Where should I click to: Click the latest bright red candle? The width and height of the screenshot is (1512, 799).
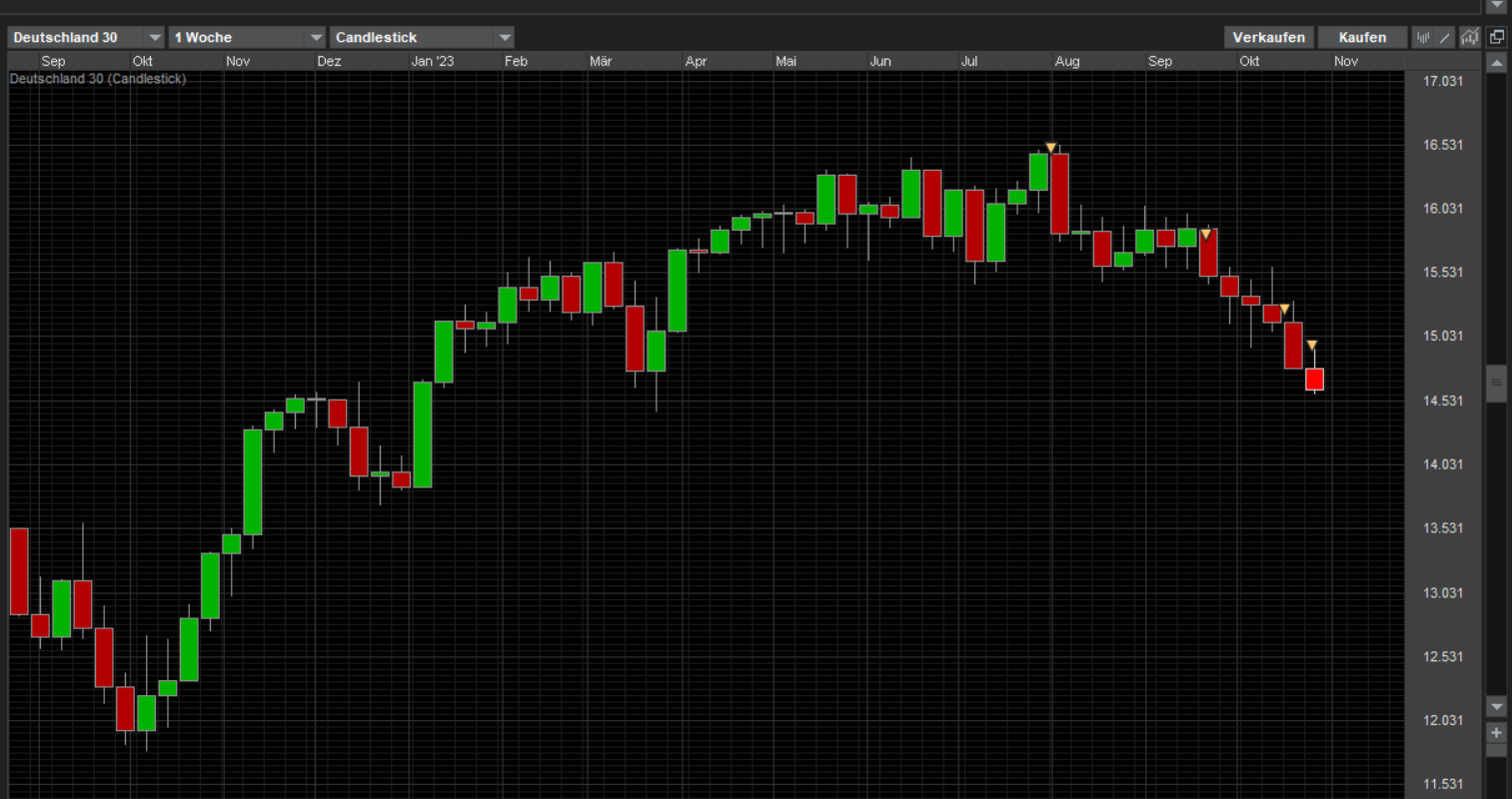coord(1314,379)
